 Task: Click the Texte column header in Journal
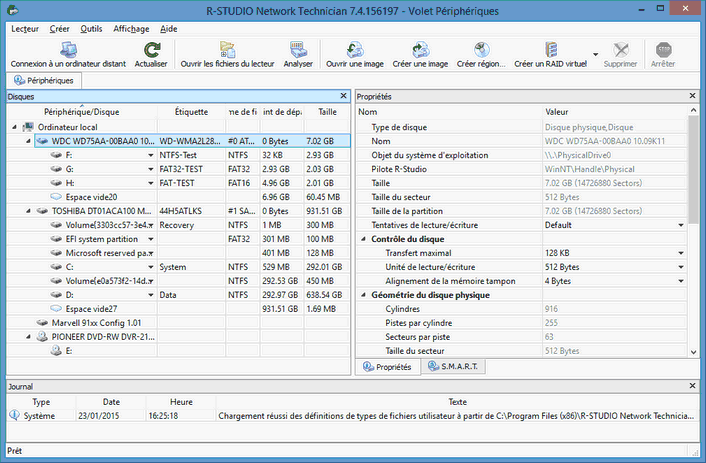(457, 402)
